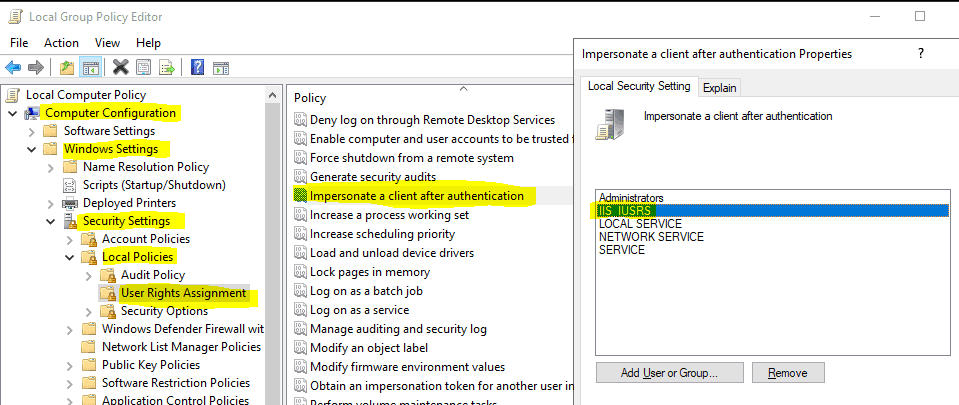The height and width of the screenshot is (405, 959).
Task: Click the Add User or Group button
Action: (670, 373)
